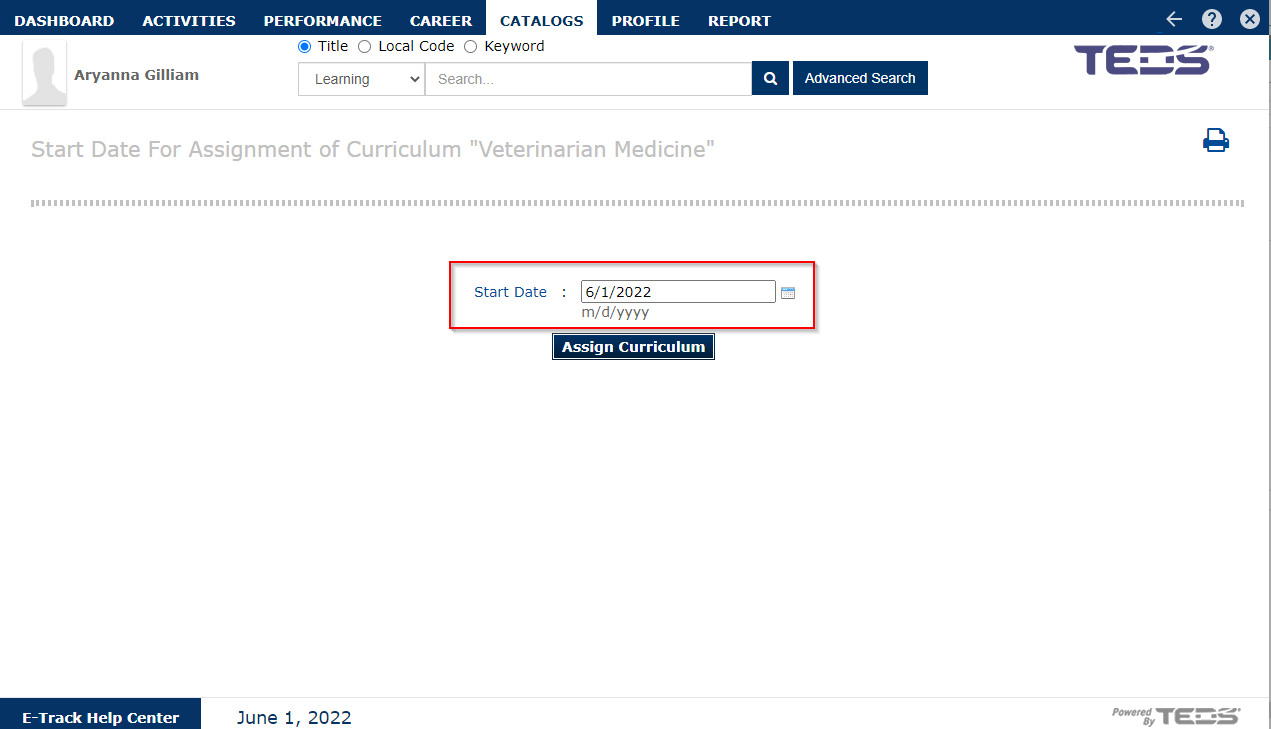The height and width of the screenshot is (729, 1271).
Task: Switch to the PERFORMANCE tab
Action: coord(323,20)
